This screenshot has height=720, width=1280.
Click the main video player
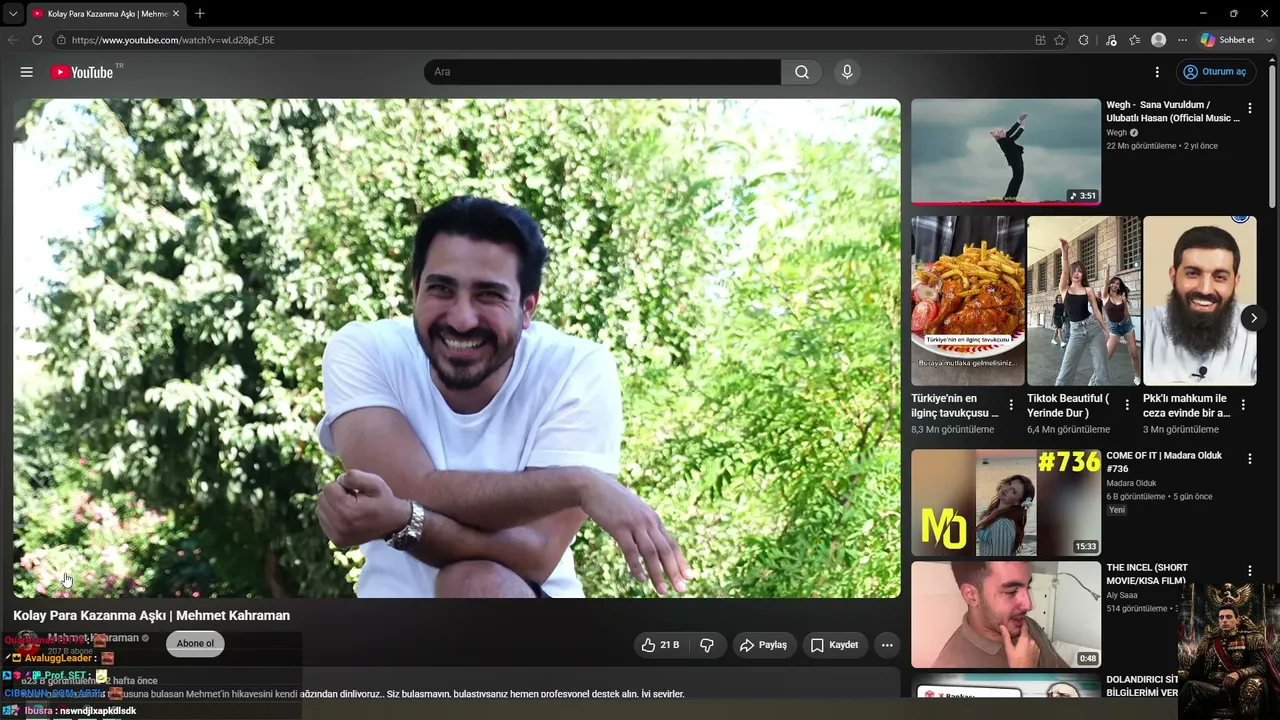coord(457,348)
